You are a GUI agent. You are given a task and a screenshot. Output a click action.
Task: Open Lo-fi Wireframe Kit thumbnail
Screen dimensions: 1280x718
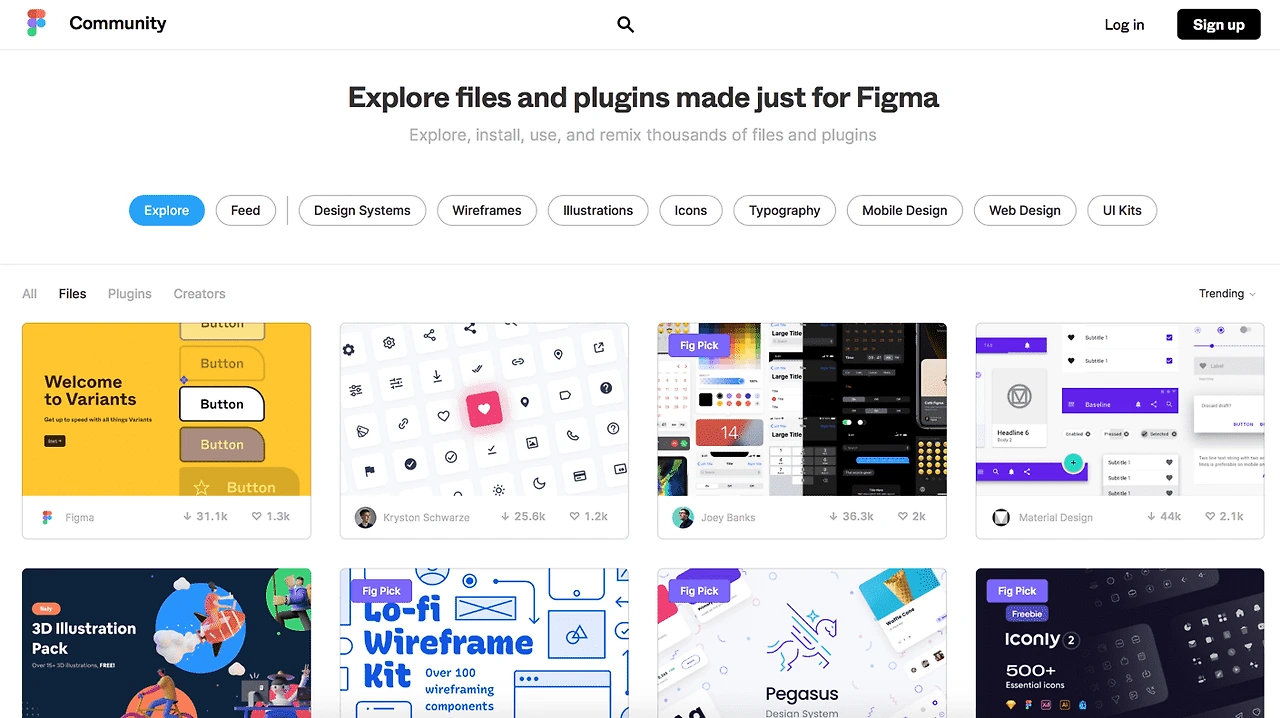click(484, 643)
